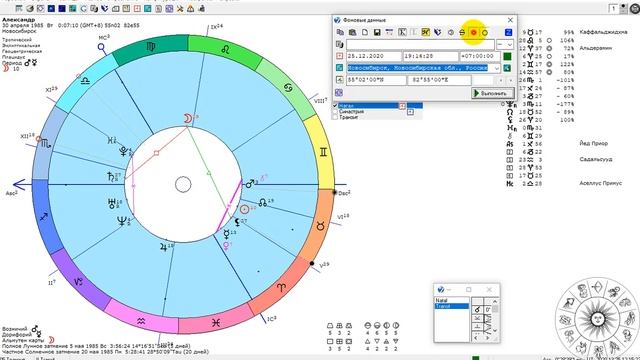Click the boxed K icon in dialog toolbar
The height and width of the screenshot is (360, 640).
pyautogui.click(x=402, y=32)
